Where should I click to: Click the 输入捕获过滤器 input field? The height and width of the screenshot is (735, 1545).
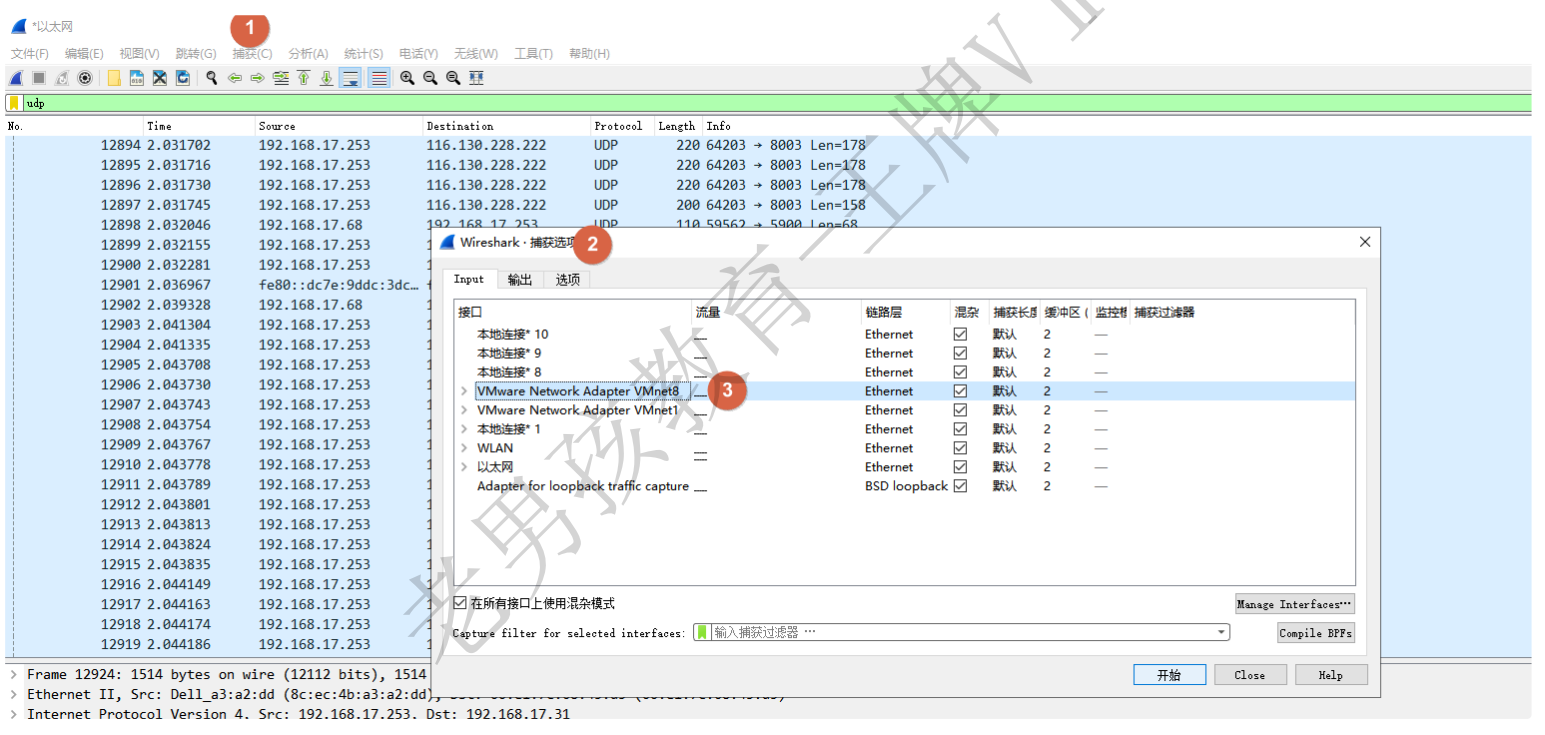click(961, 633)
